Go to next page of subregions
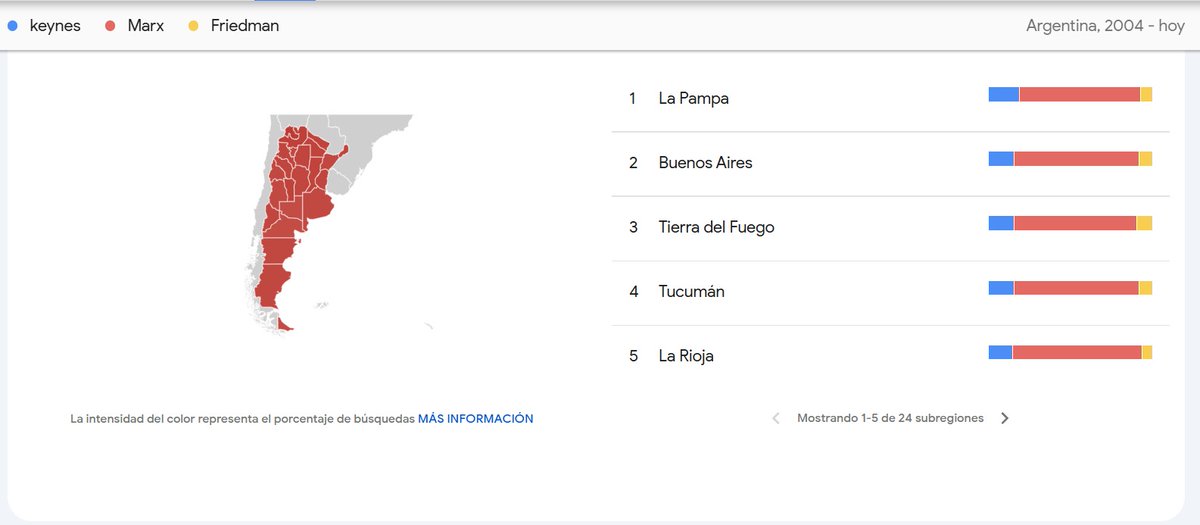The image size is (1200, 525). 1005,418
